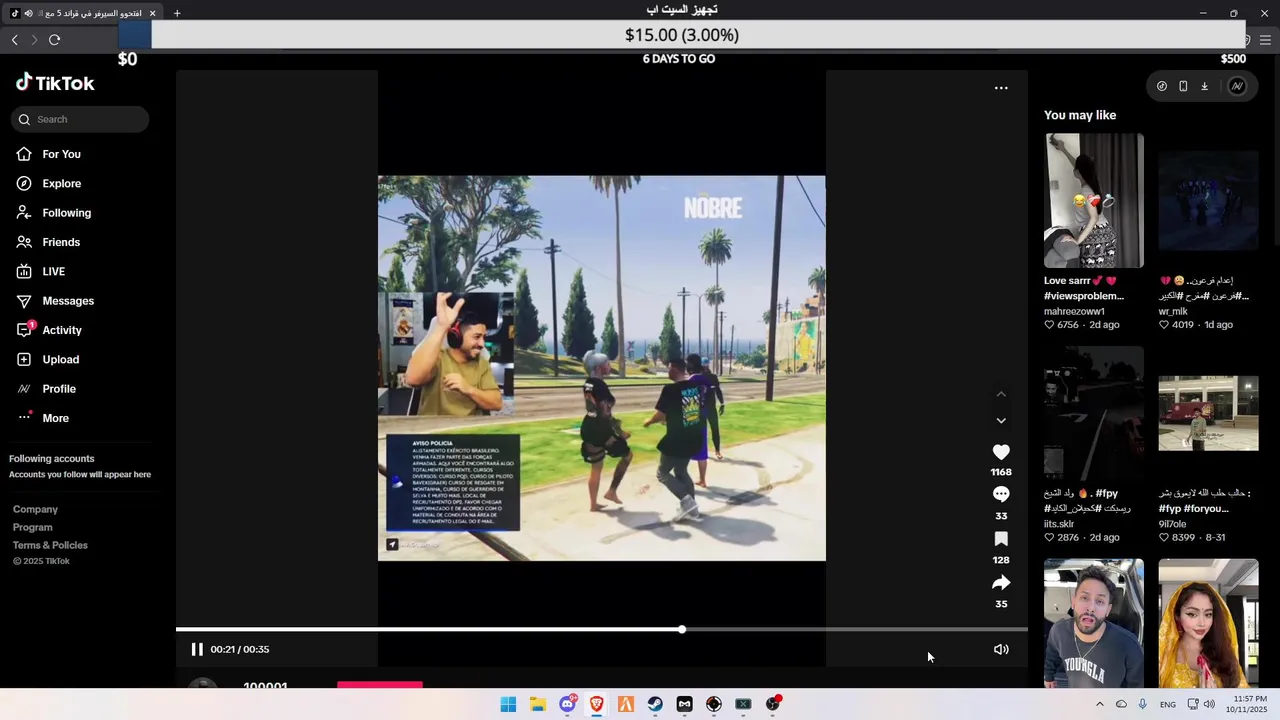Go to the previous video with the up chevron
Screen dimensions: 1280x720
click(x=1001, y=394)
